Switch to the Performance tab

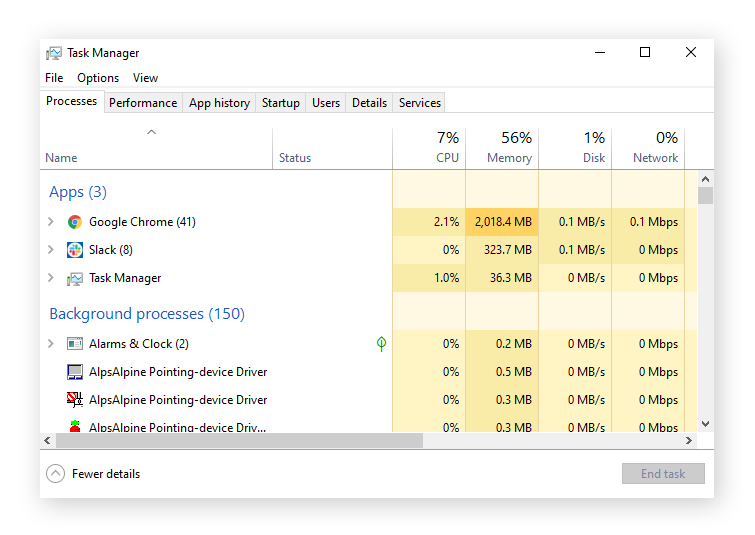point(143,103)
